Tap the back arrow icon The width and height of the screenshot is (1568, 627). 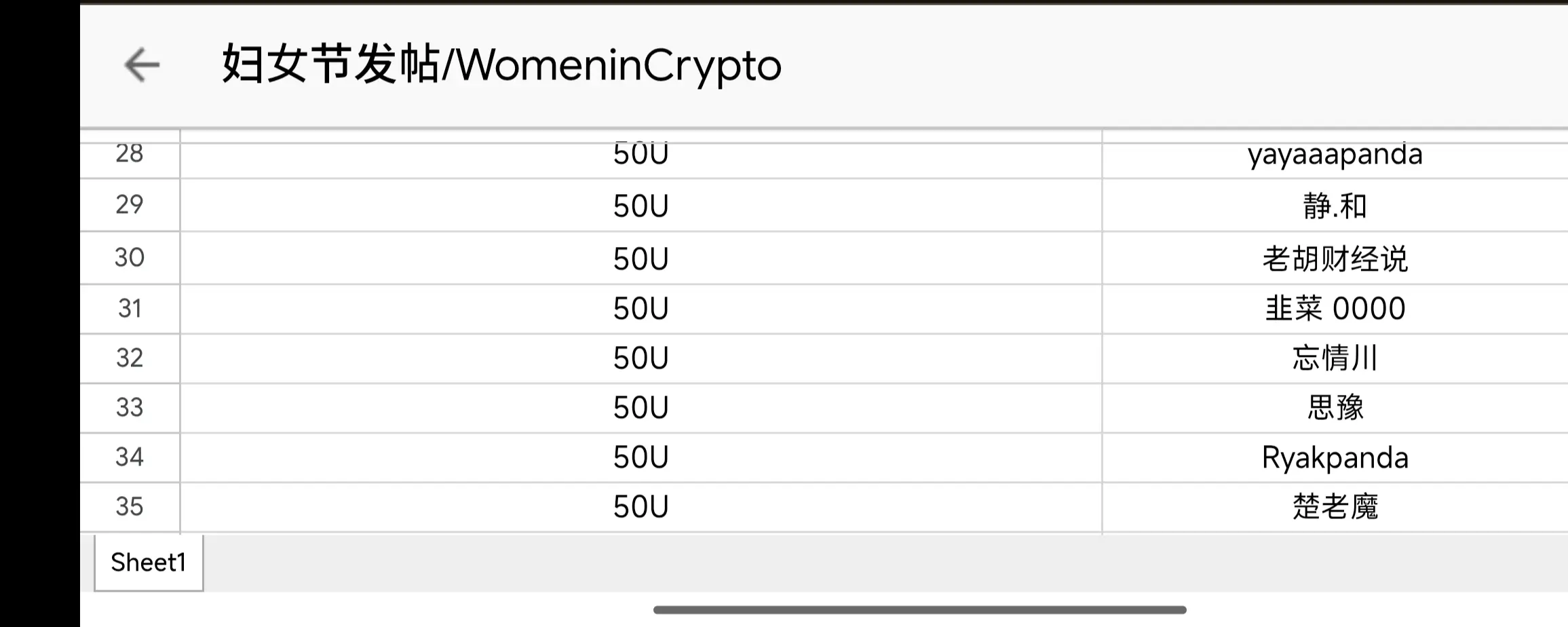point(142,65)
